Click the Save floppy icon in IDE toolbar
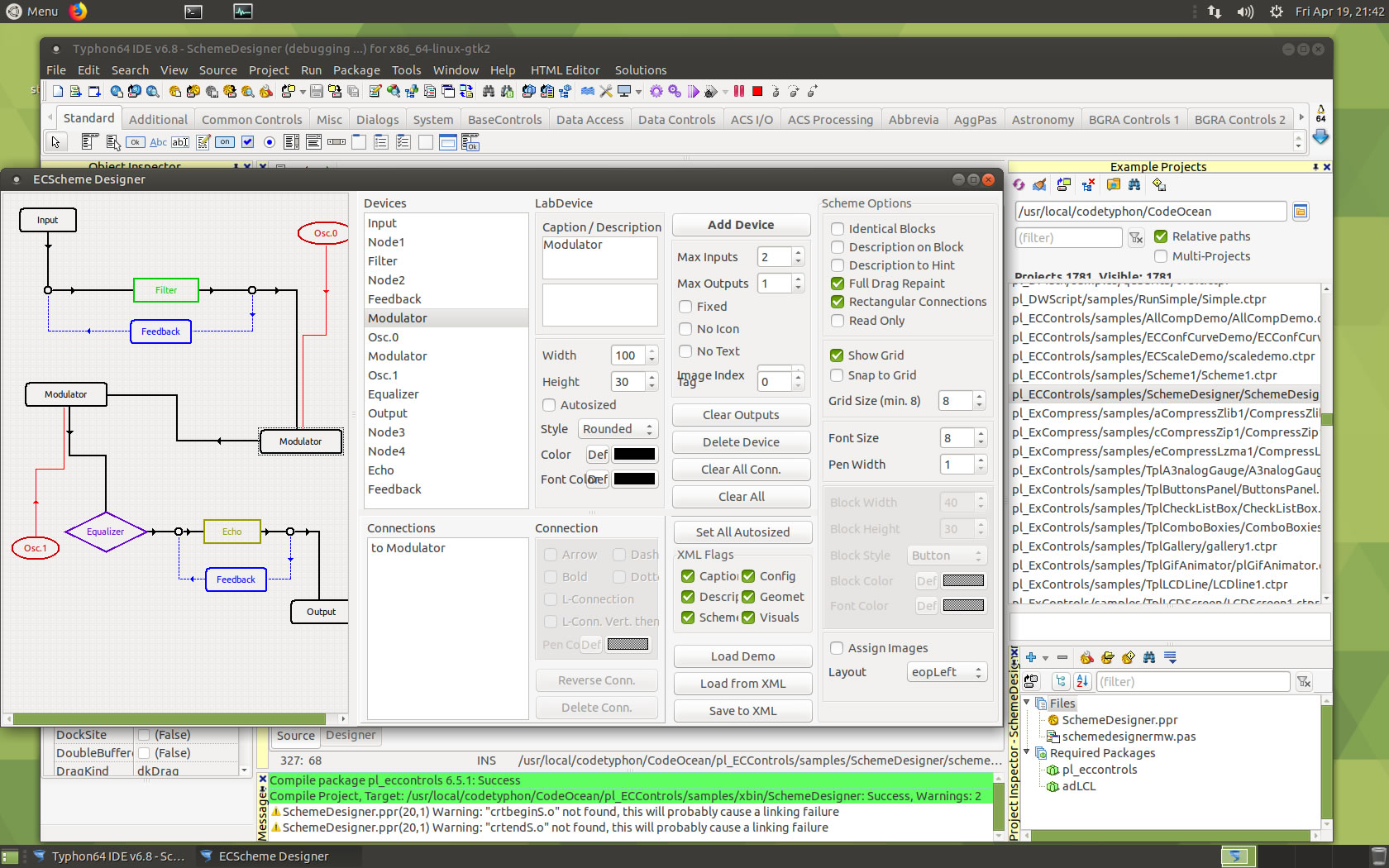Screen dimensions: 1389x868 (317, 91)
